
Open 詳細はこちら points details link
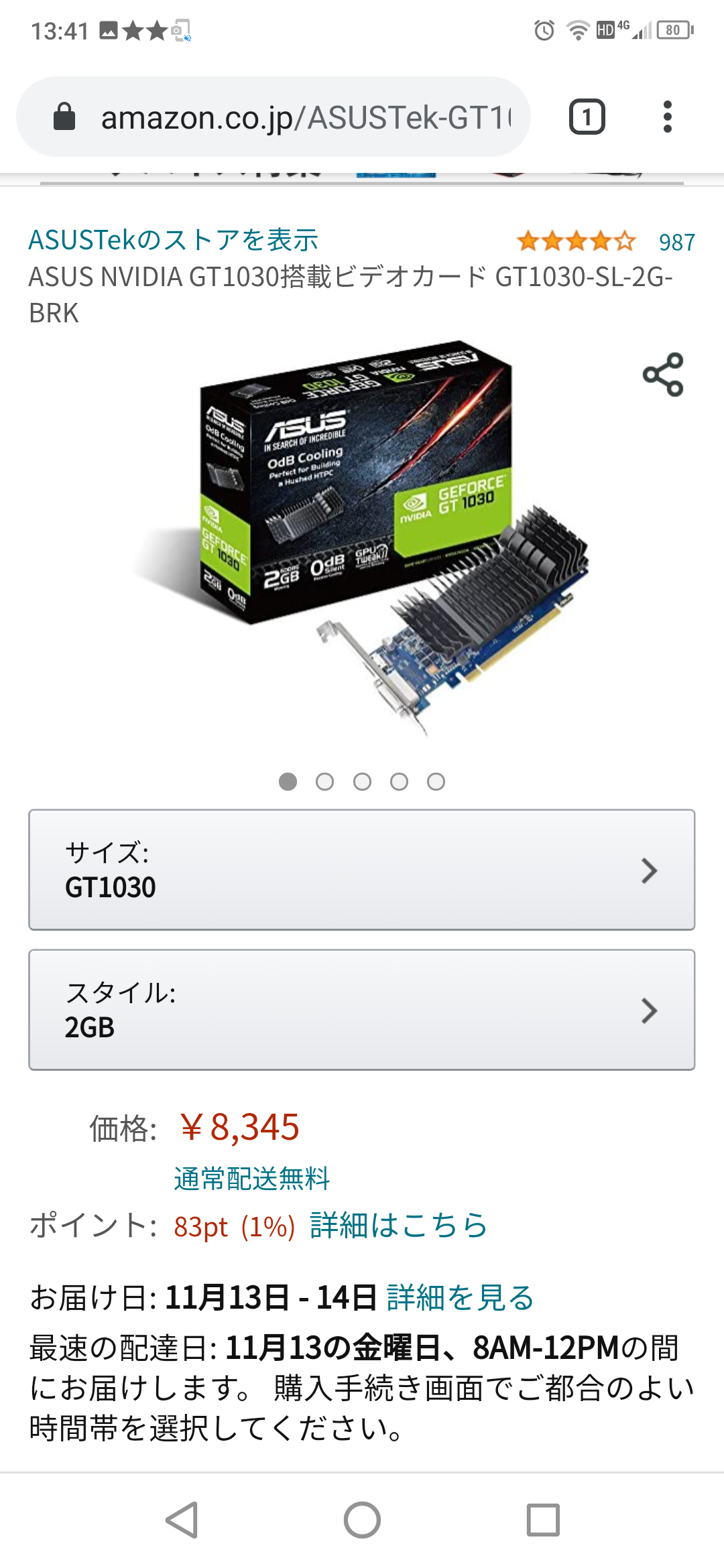(398, 1226)
